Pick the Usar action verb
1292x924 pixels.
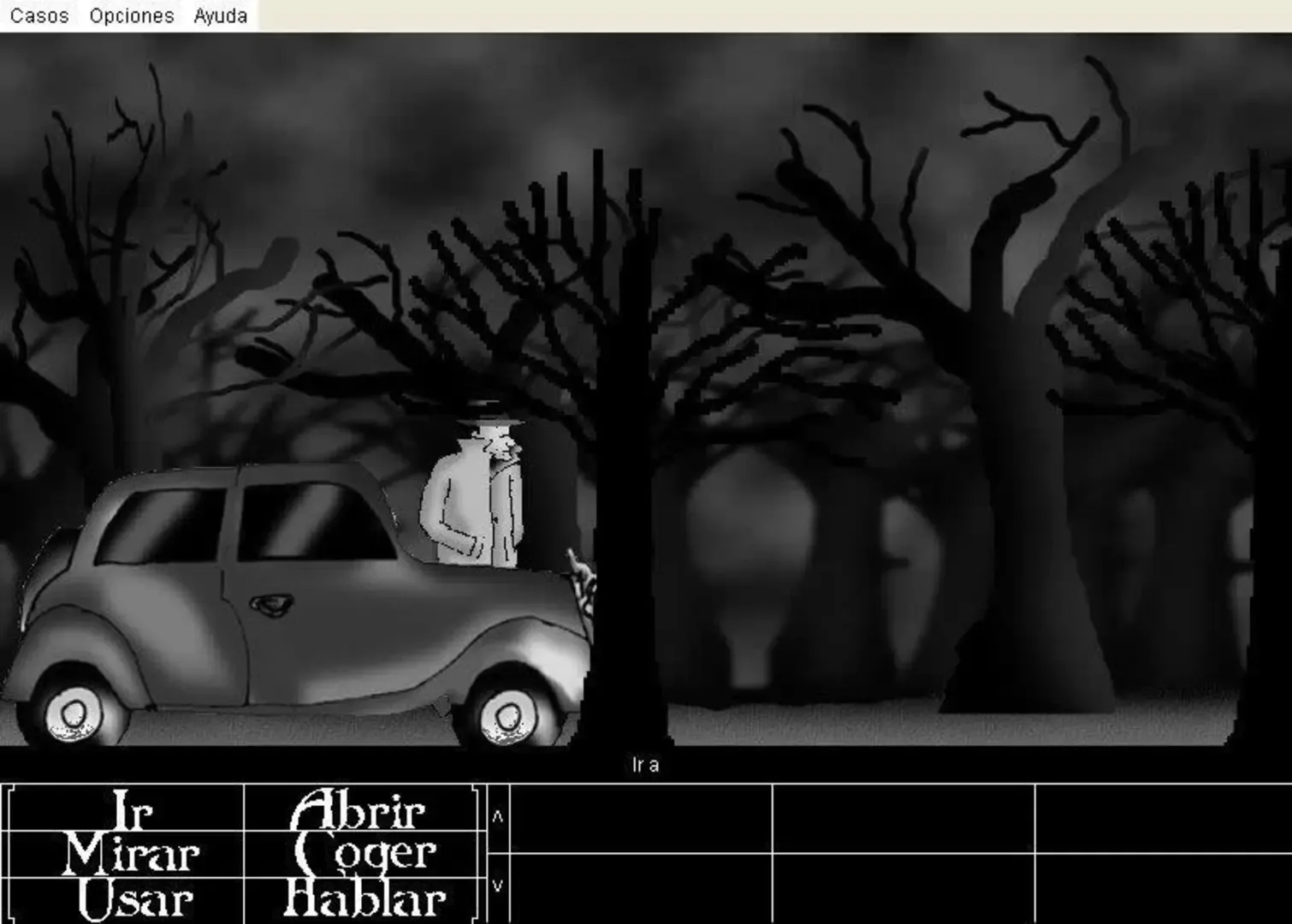tap(134, 899)
